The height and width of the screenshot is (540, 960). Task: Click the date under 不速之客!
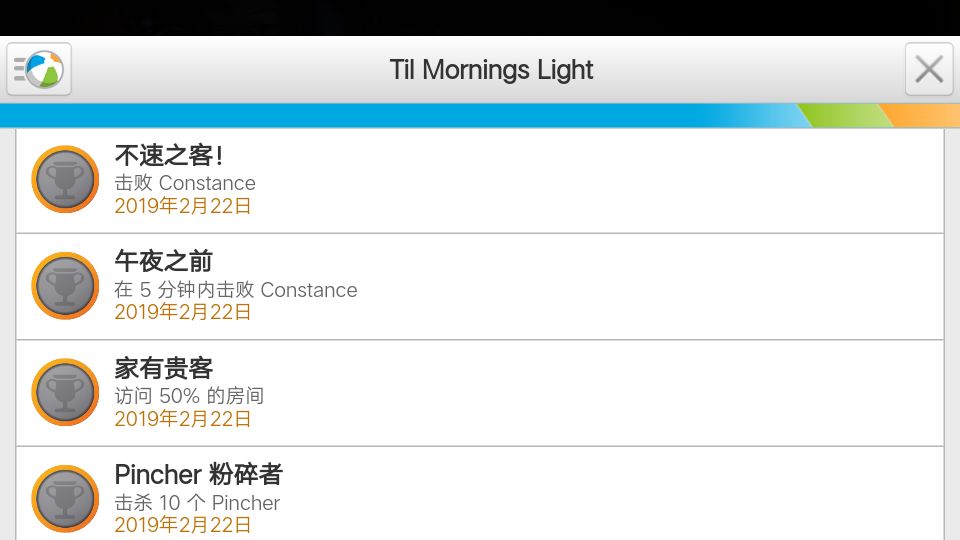183,206
